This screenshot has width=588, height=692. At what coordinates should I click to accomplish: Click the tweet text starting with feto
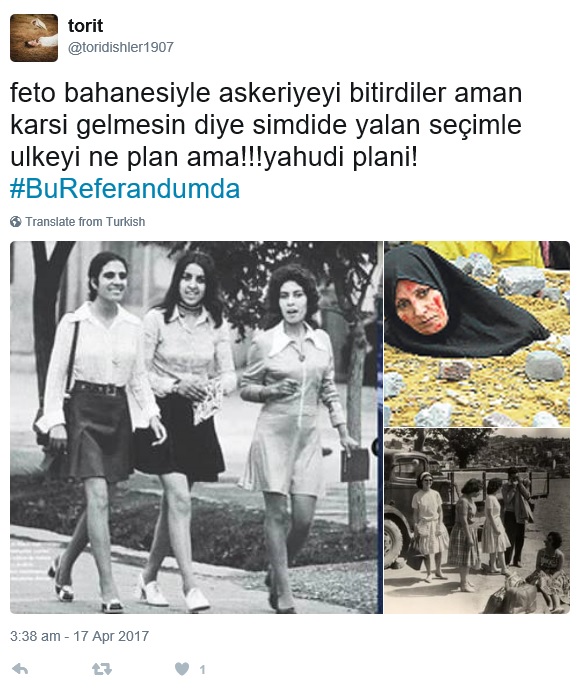pyautogui.click(x=266, y=125)
